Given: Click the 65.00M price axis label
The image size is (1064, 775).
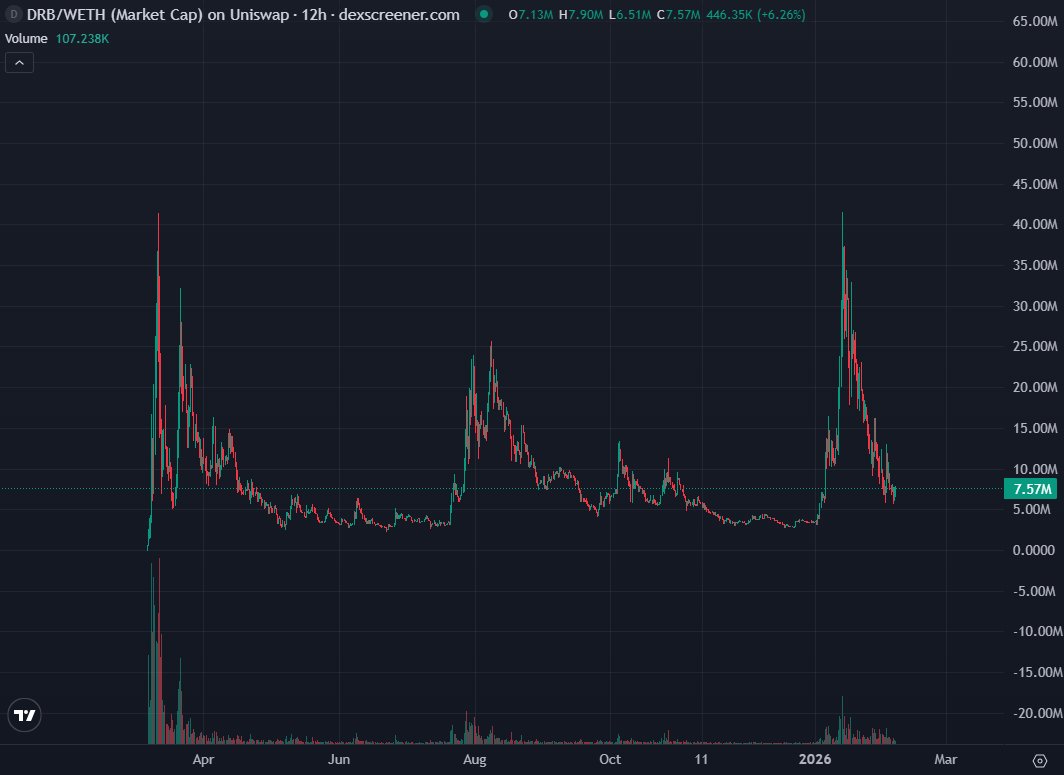Looking at the screenshot, I should (1035, 21).
